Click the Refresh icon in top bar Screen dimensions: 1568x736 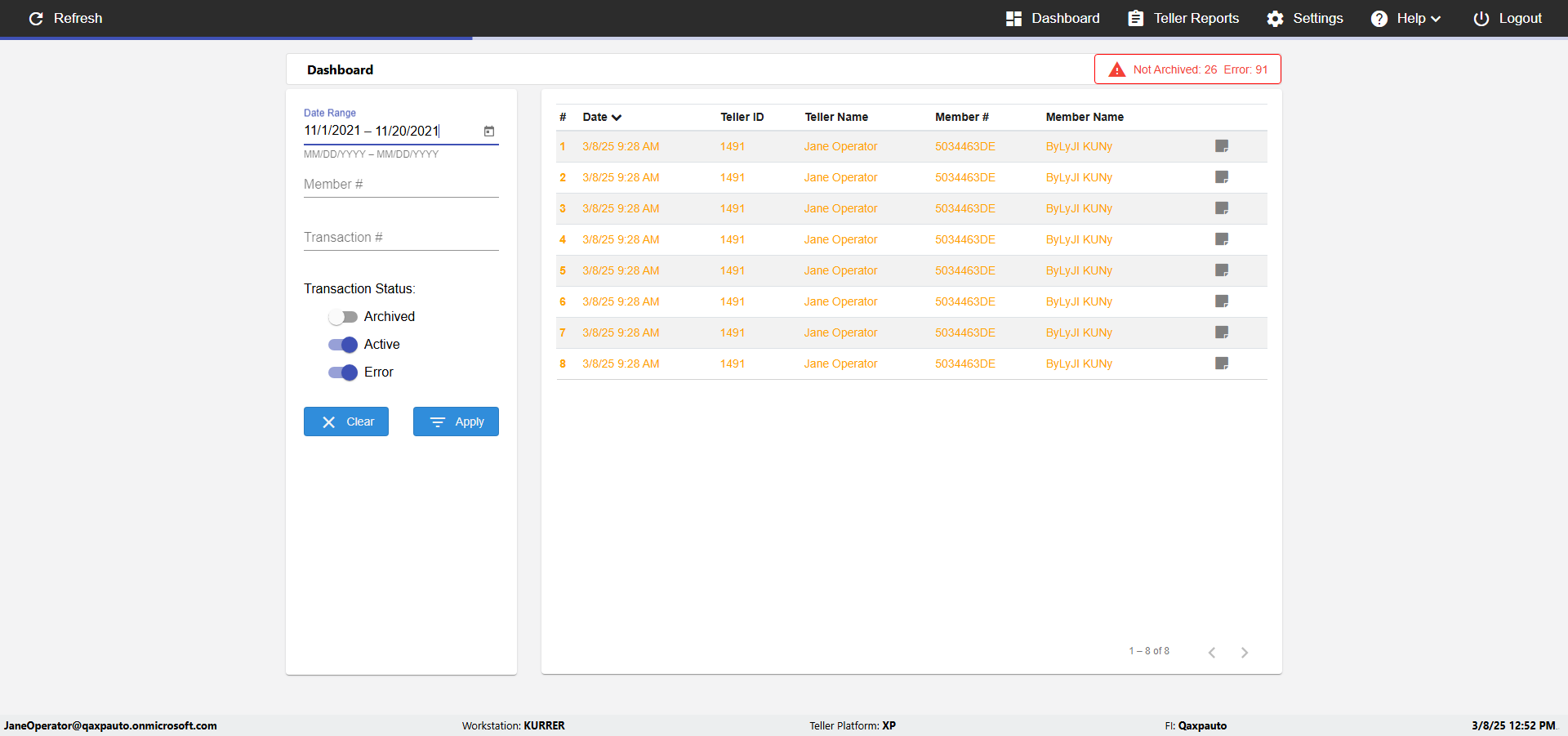point(36,18)
